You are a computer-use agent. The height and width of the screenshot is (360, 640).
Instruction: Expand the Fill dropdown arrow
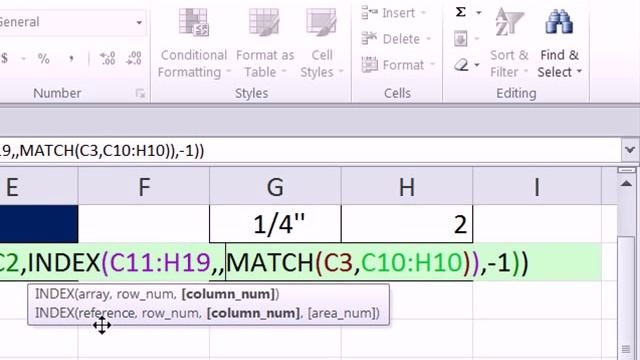tap(477, 39)
